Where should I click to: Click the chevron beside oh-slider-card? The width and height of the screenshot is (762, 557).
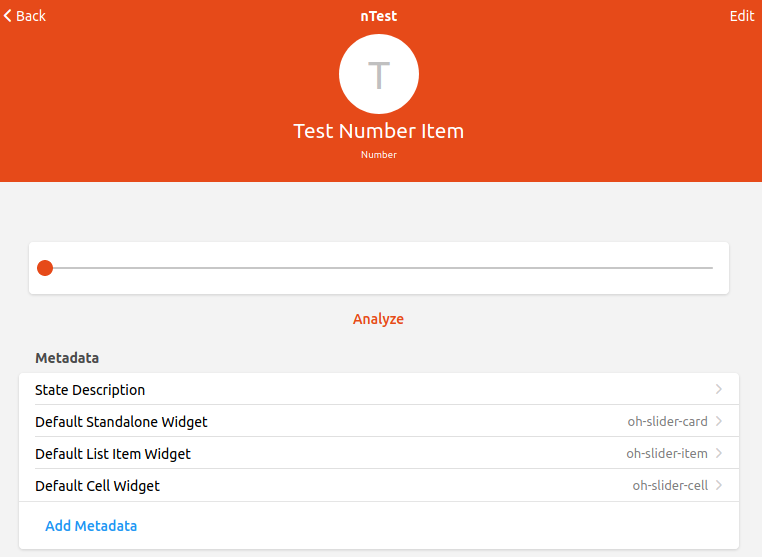(x=719, y=421)
